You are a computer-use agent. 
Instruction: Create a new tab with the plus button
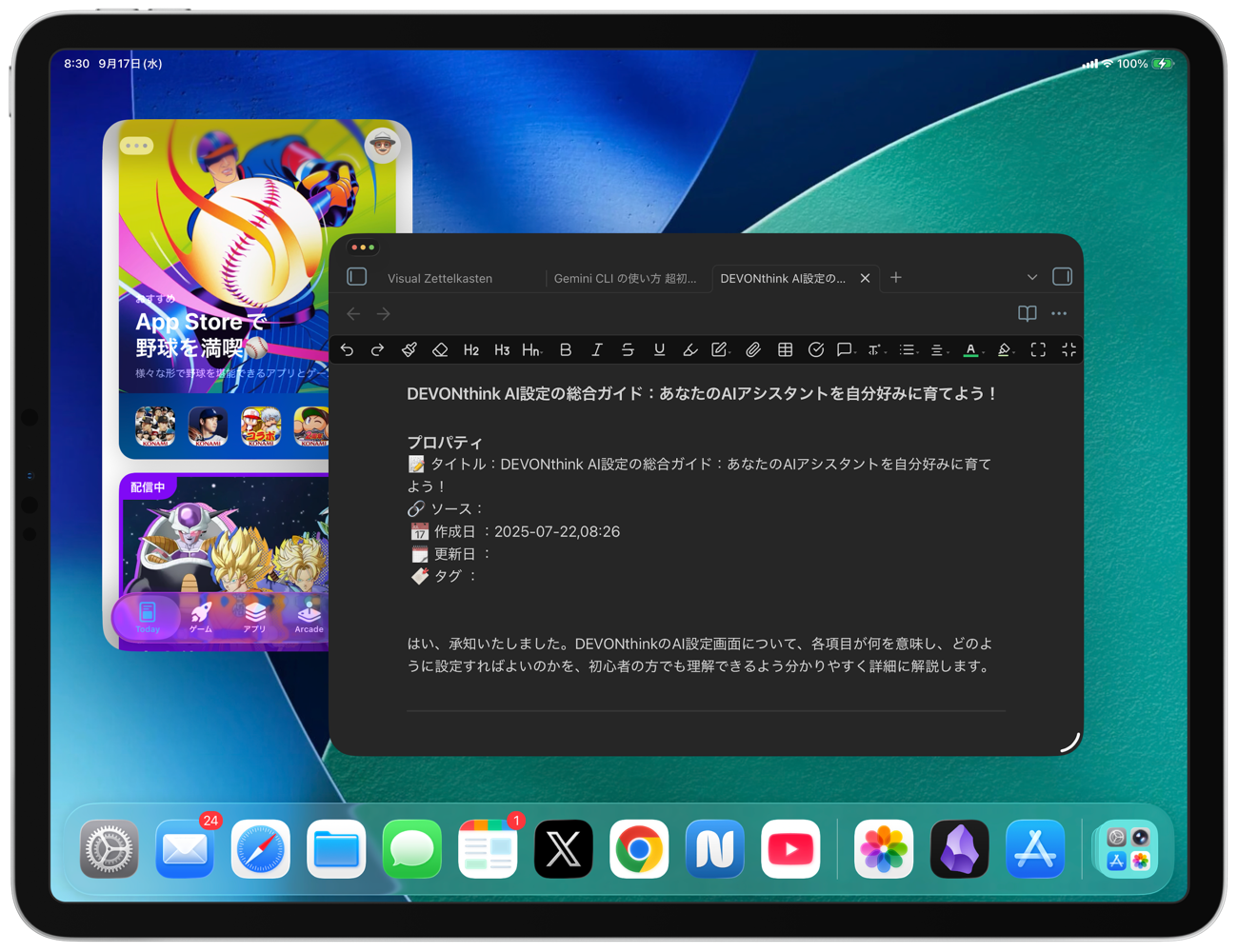click(895, 277)
